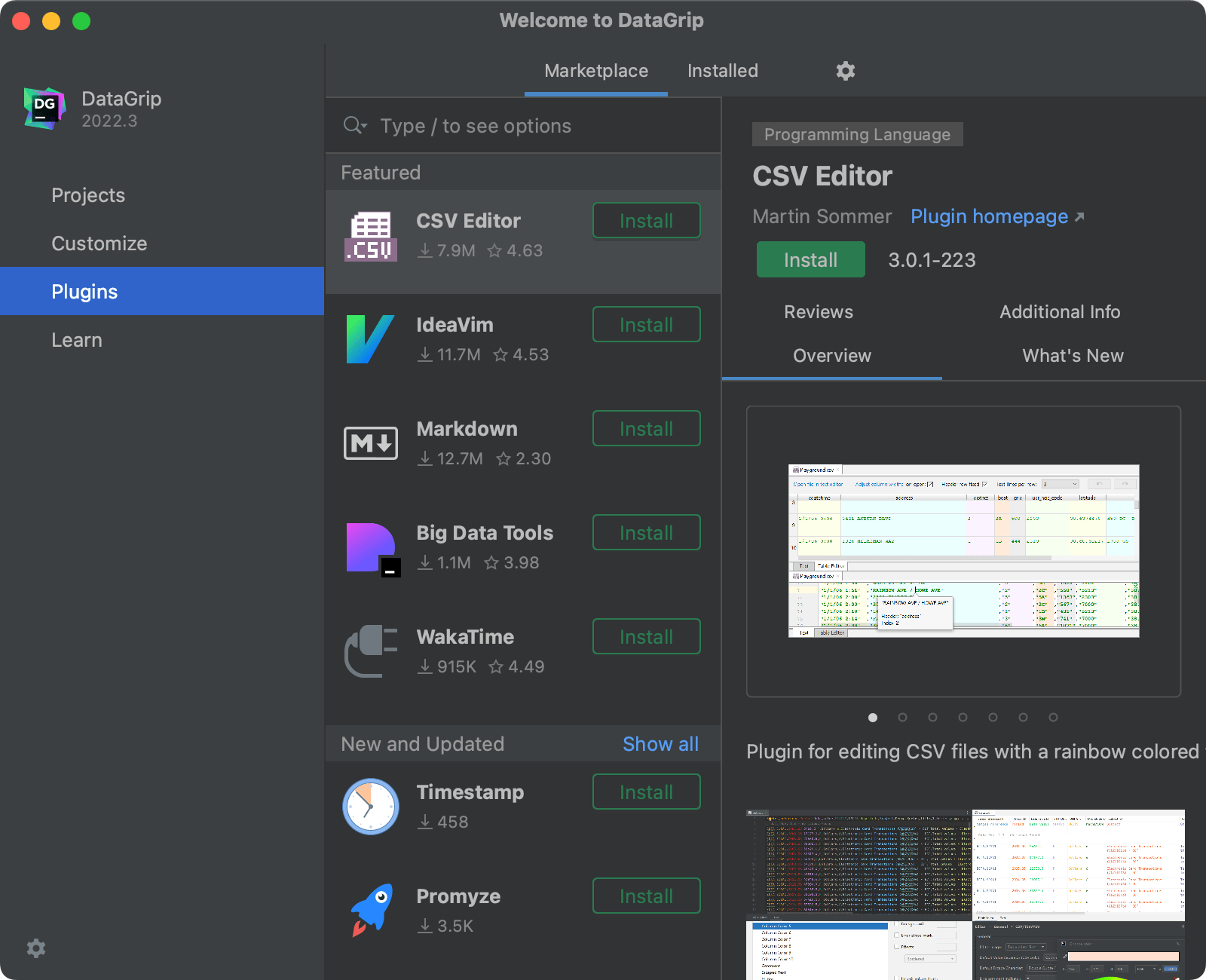Switch to the Reviews section

coord(818,311)
